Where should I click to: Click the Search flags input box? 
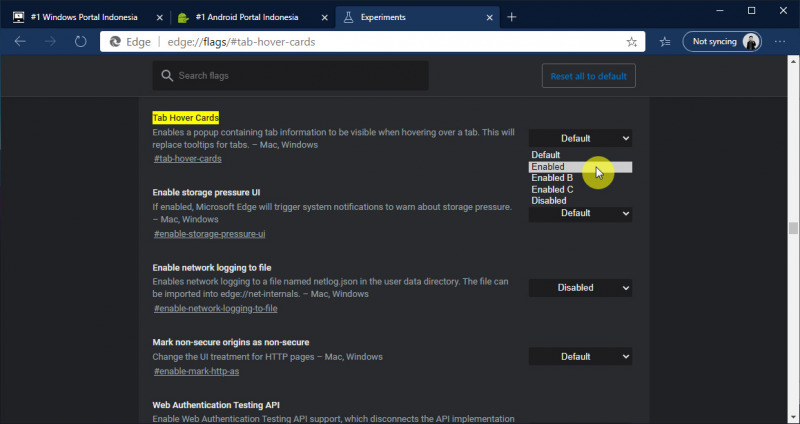(290, 76)
